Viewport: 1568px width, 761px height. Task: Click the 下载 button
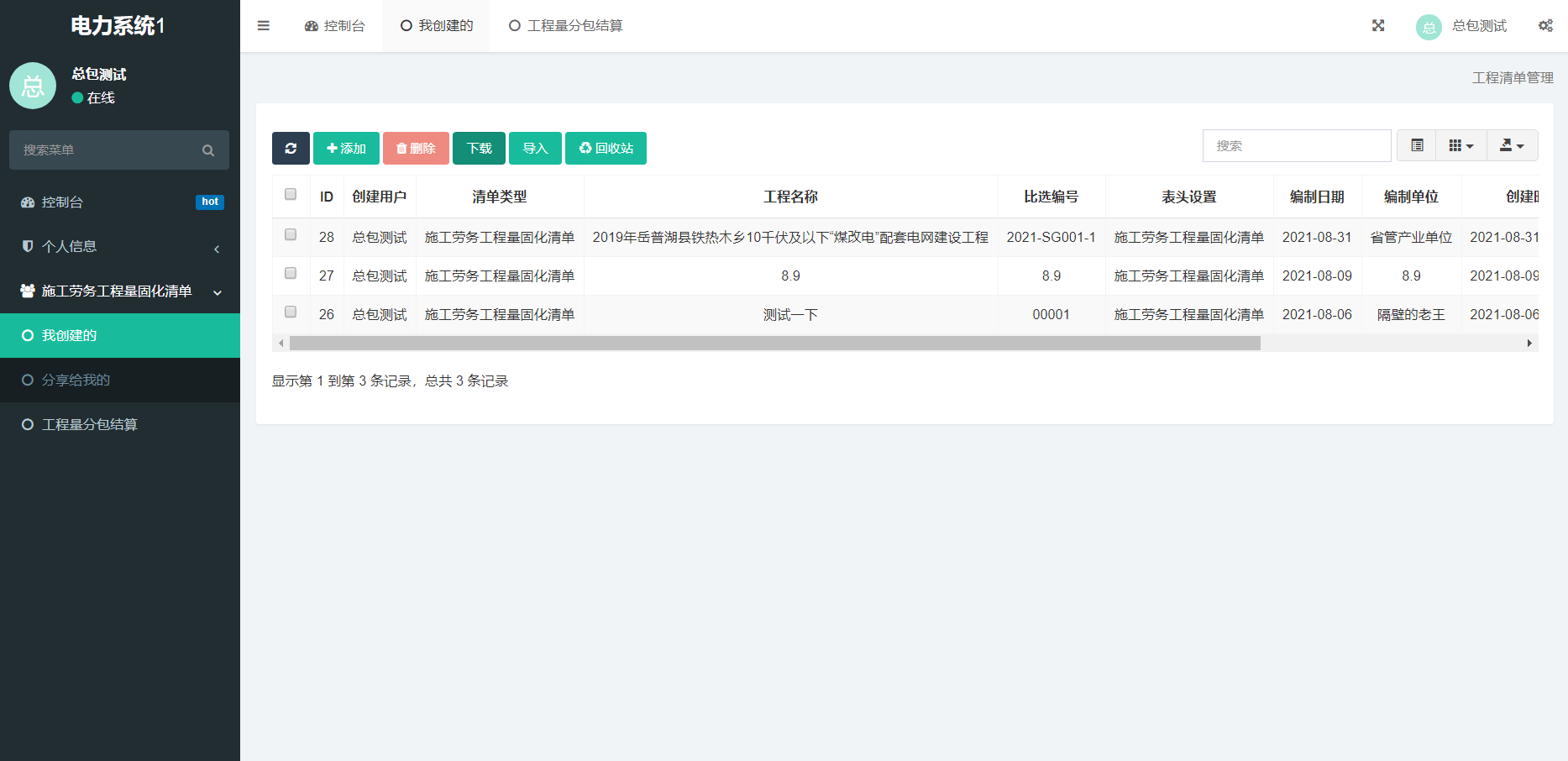(479, 148)
